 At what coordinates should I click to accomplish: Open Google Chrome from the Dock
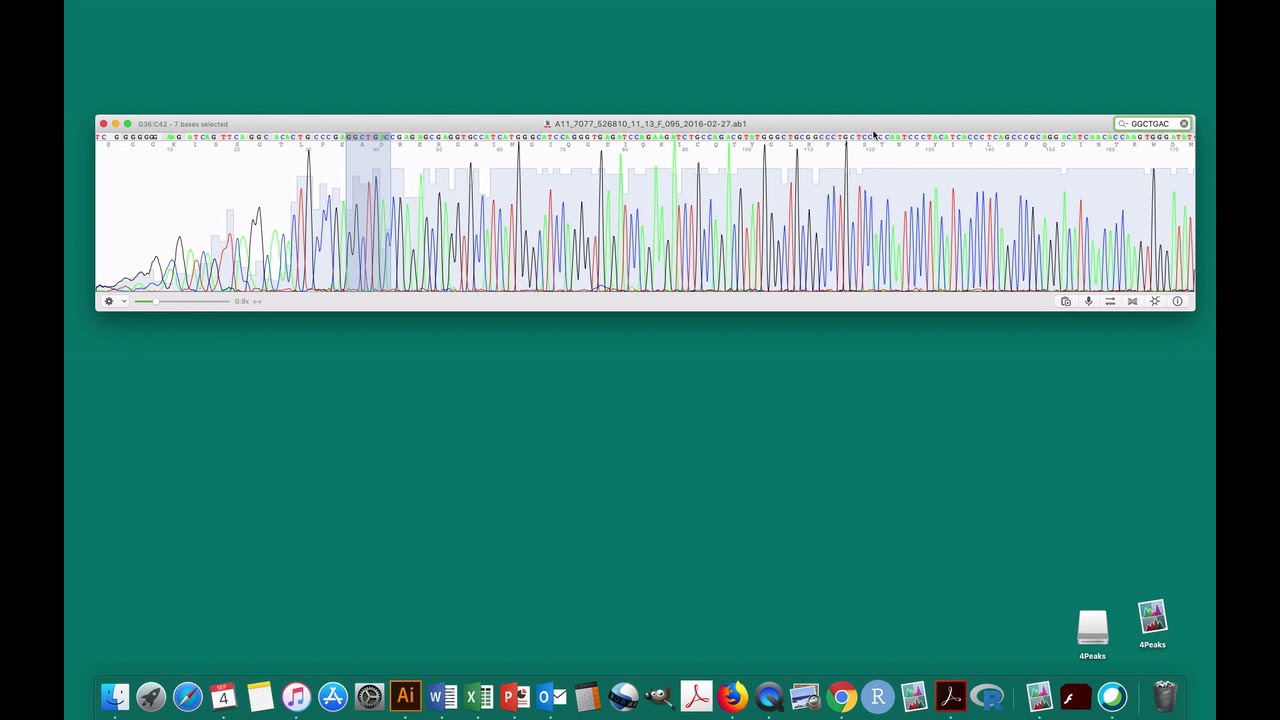[841, 696]
